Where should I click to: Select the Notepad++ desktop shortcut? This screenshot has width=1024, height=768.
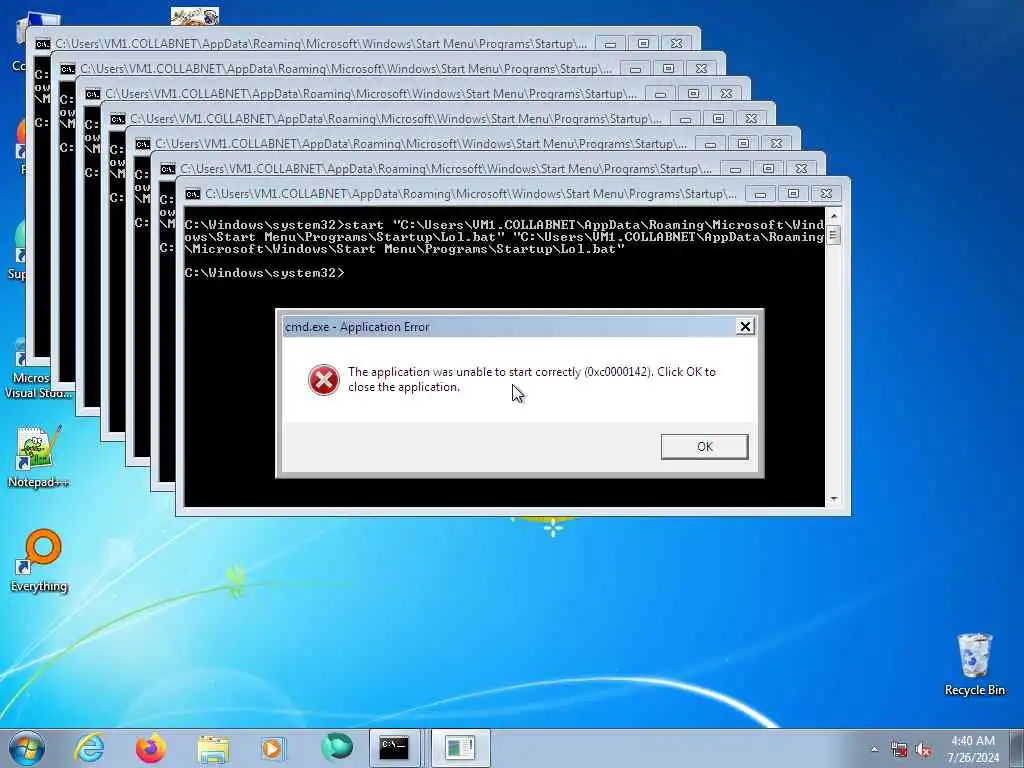pos(38,458)
